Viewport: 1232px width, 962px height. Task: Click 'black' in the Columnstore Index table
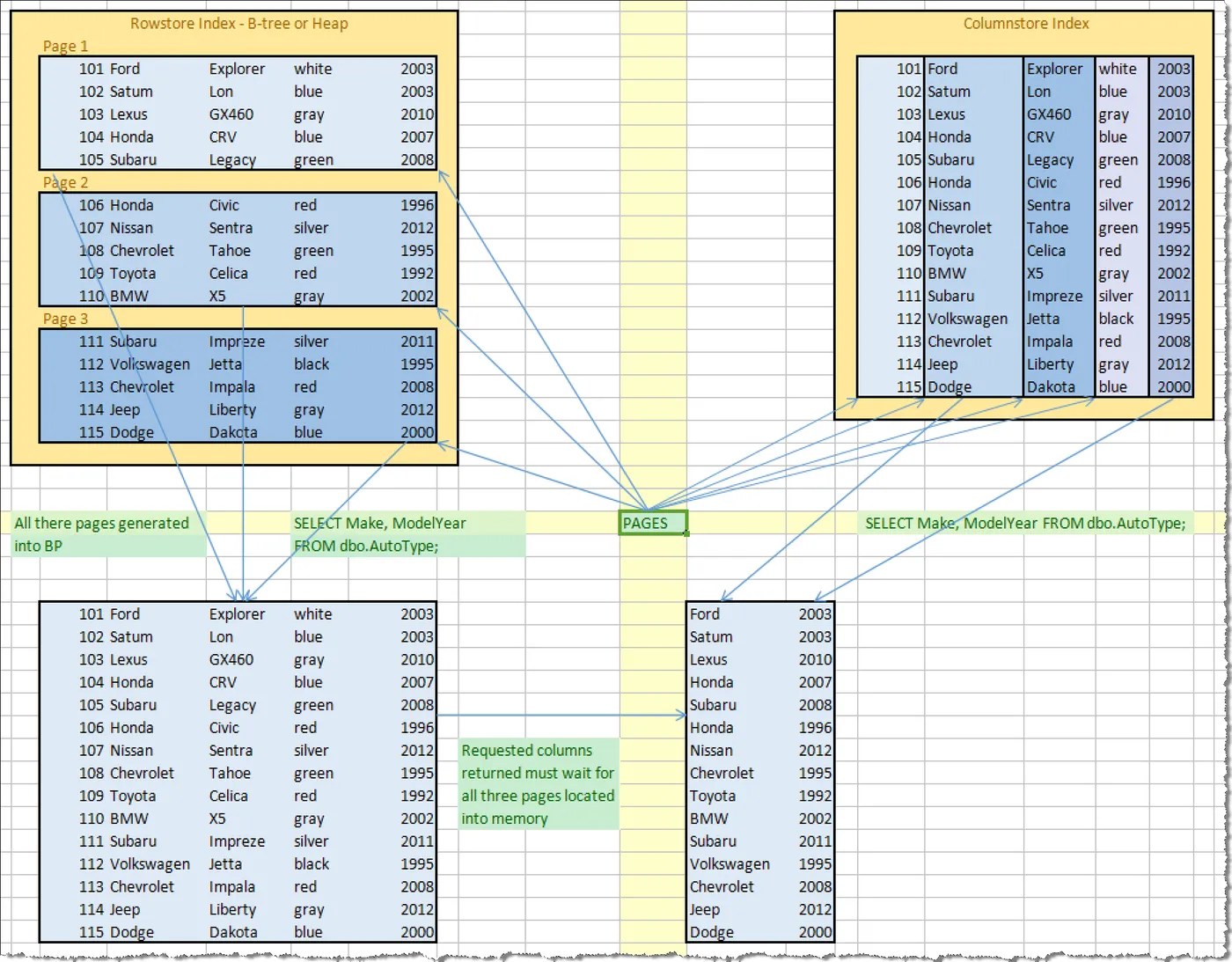(1116, 319)
